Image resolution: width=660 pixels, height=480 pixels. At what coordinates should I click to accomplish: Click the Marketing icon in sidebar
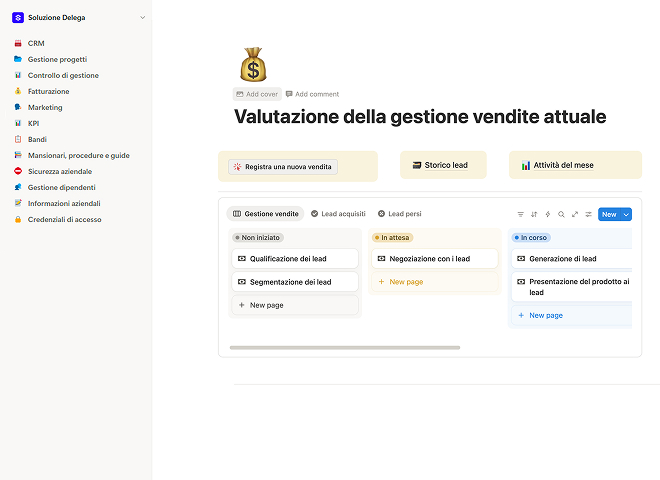coord(18,107)
